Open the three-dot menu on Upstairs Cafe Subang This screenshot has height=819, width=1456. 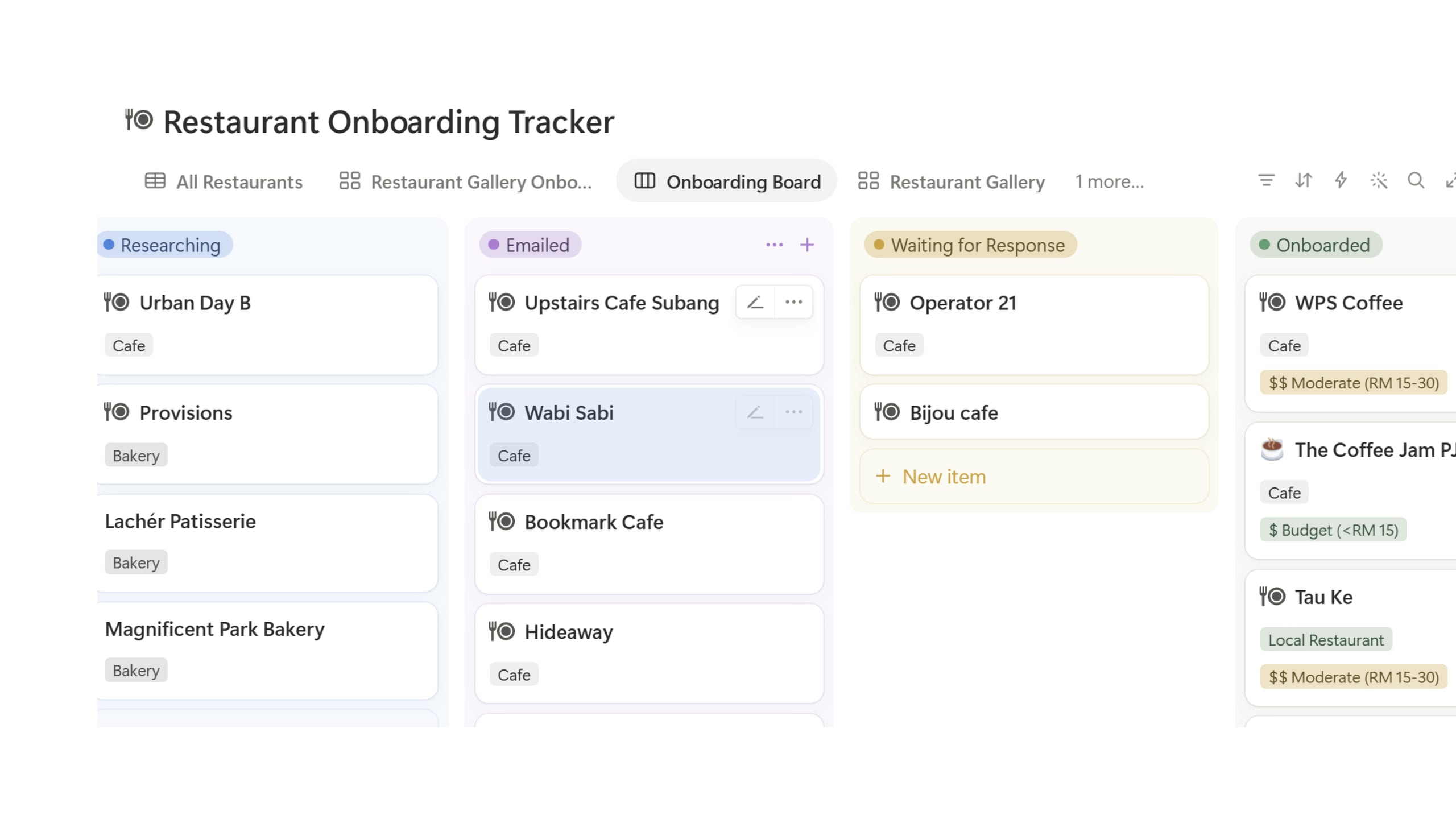click(x=793, y=302)
